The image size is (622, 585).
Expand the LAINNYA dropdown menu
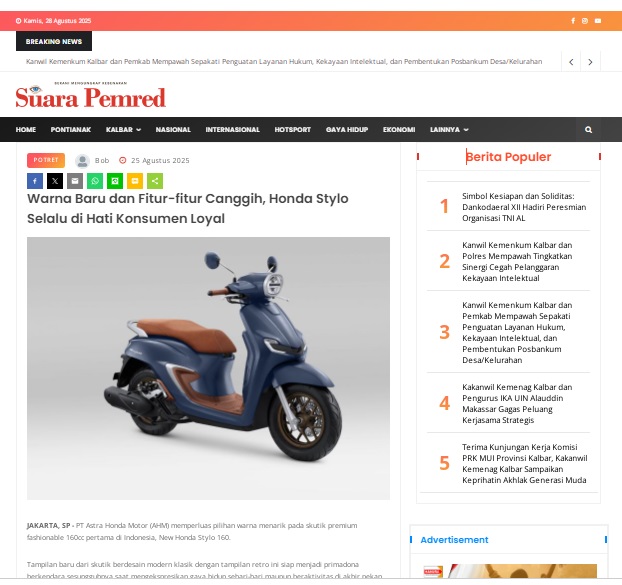click(449, 130)
